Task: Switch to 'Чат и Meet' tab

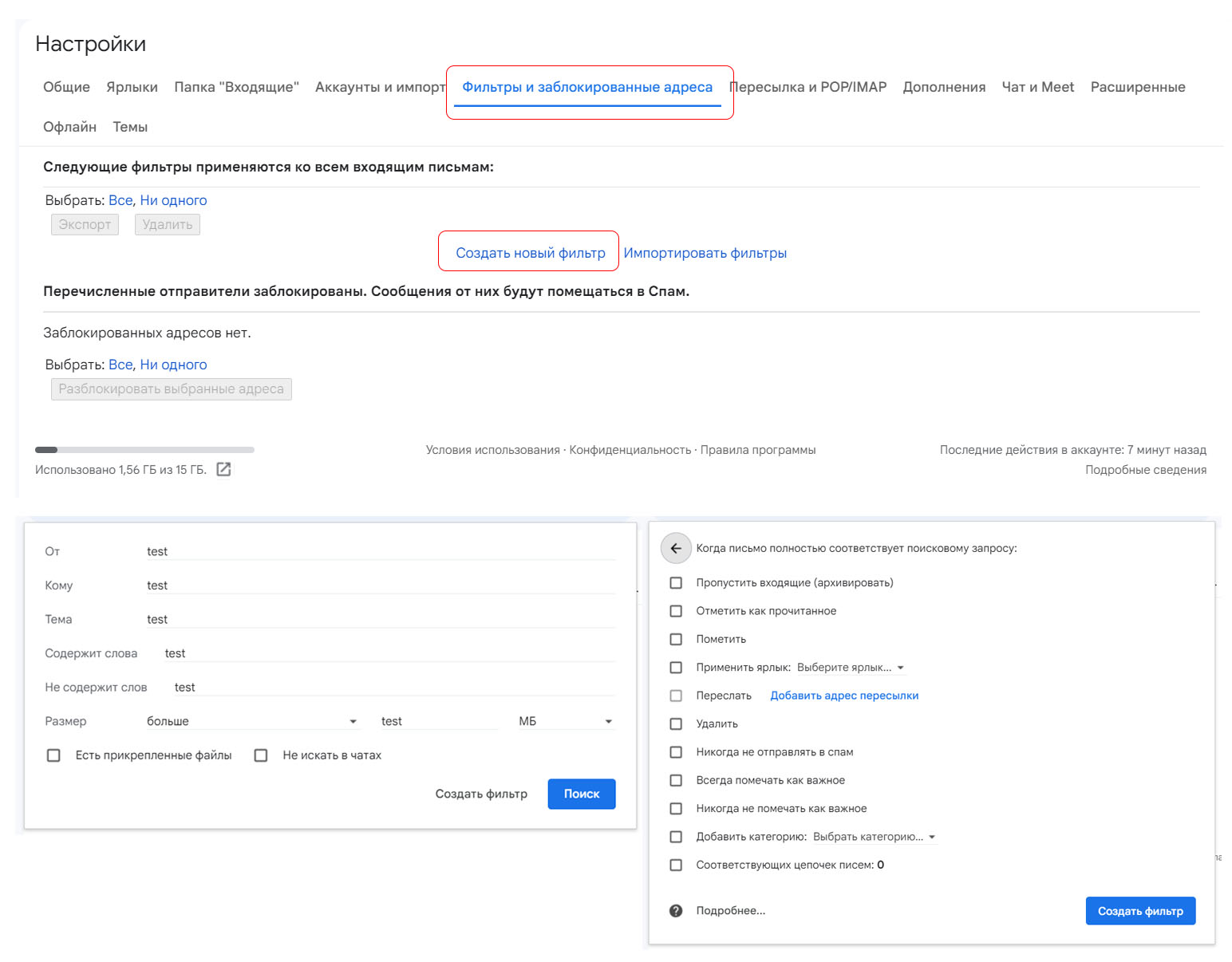Action: click(x=1038, y=87)
